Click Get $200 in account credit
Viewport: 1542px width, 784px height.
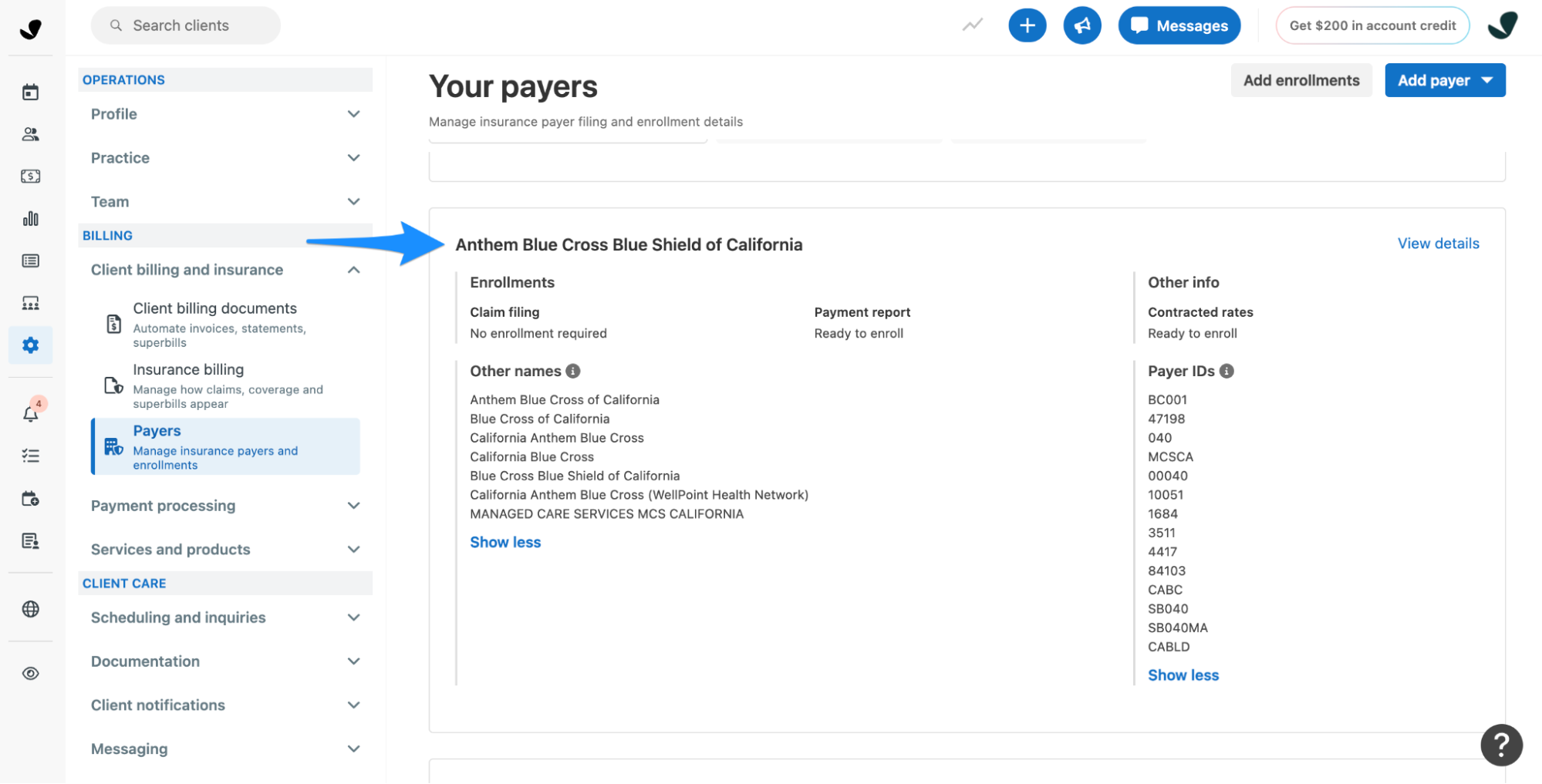pos(1372,25)
